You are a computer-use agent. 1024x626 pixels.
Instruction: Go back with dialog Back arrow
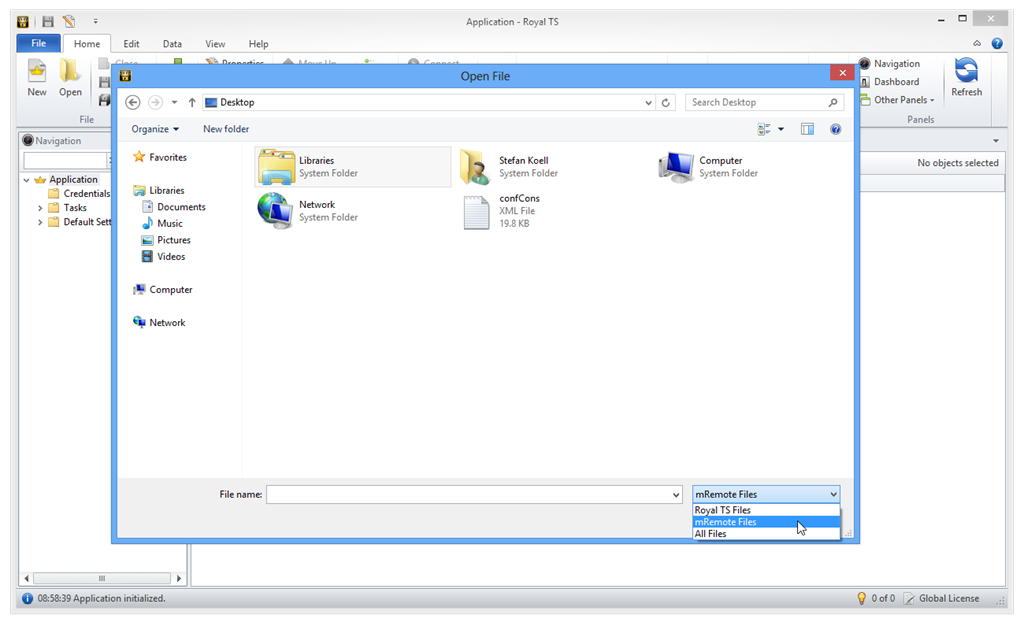click(133, 102)
